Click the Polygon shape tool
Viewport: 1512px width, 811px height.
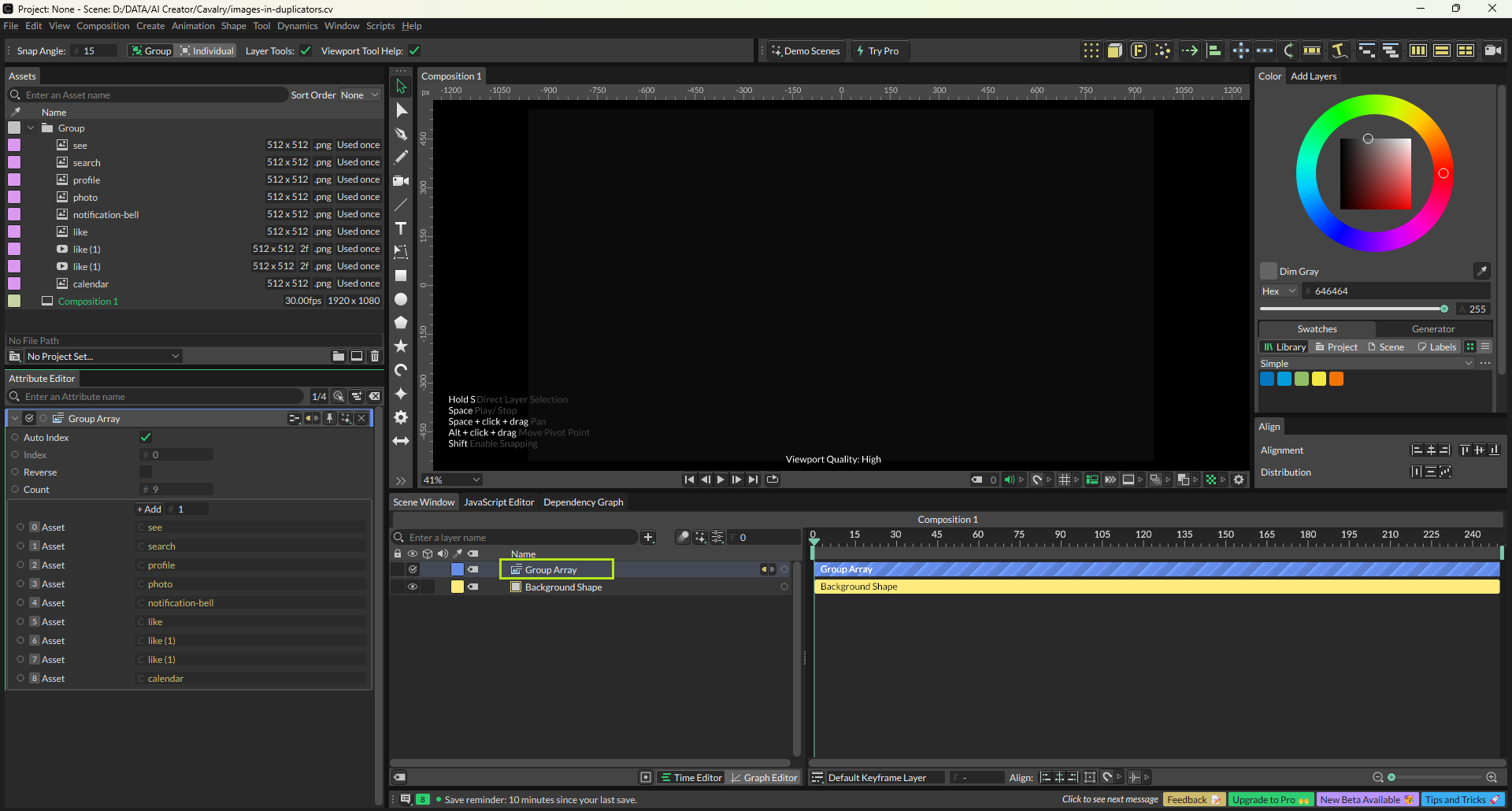coord(401,323)
